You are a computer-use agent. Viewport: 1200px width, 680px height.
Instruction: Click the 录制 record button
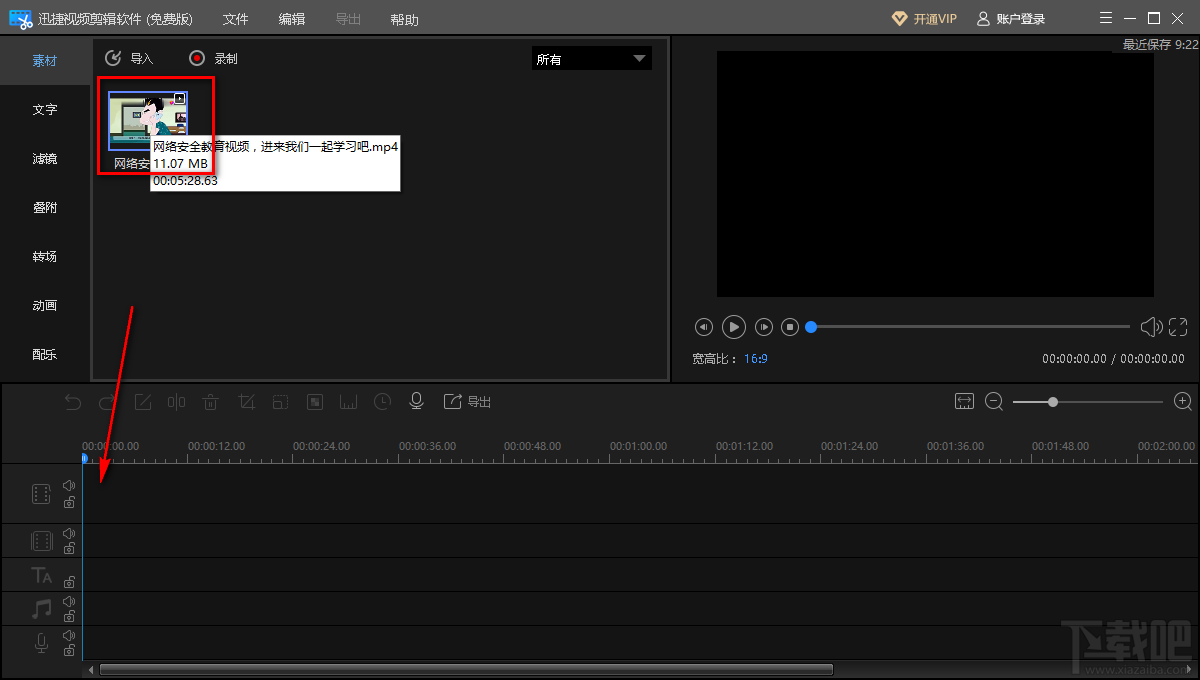[x=213, y=58]
